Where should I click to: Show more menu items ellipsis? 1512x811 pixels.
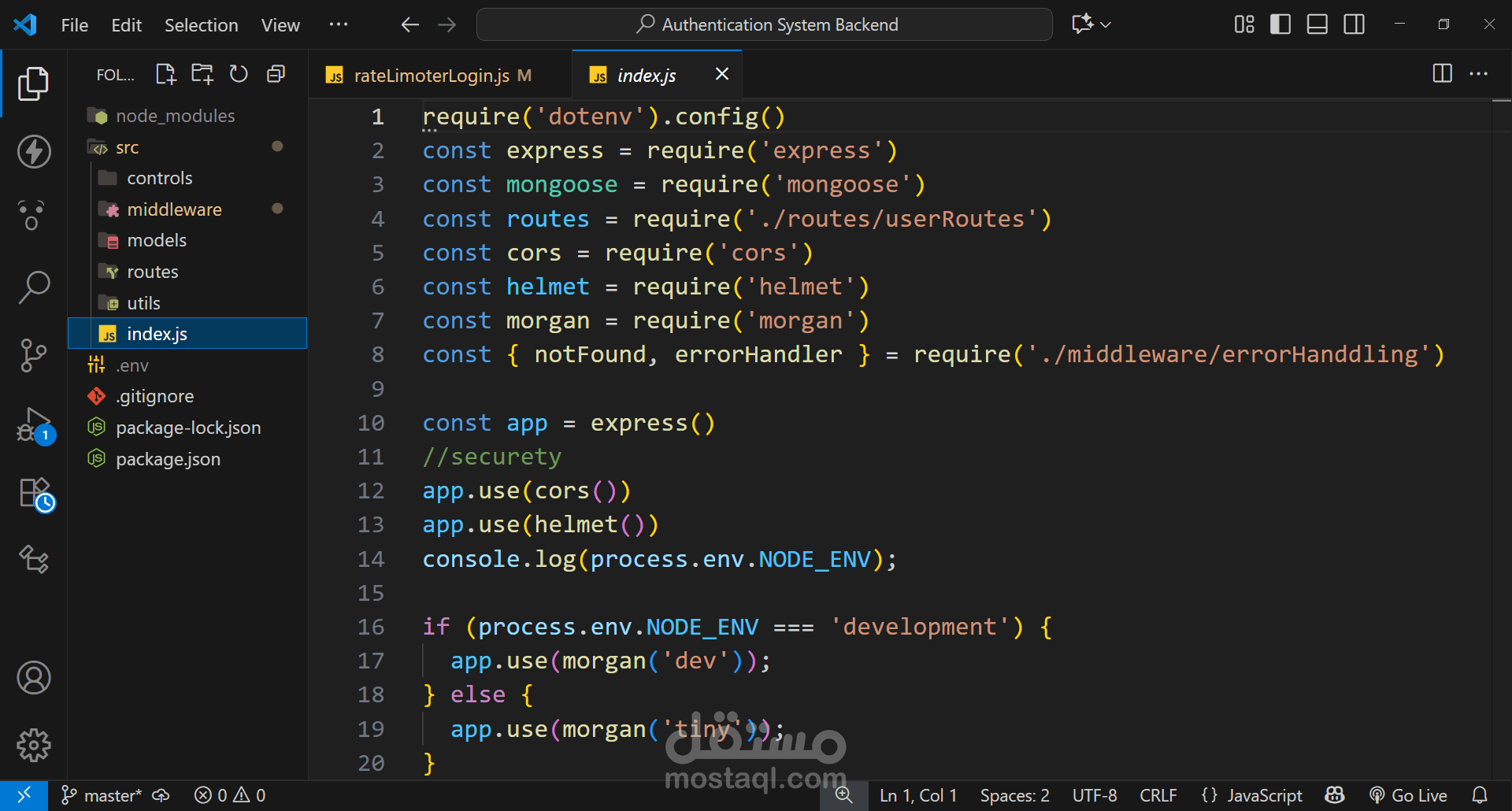[339, 24]
